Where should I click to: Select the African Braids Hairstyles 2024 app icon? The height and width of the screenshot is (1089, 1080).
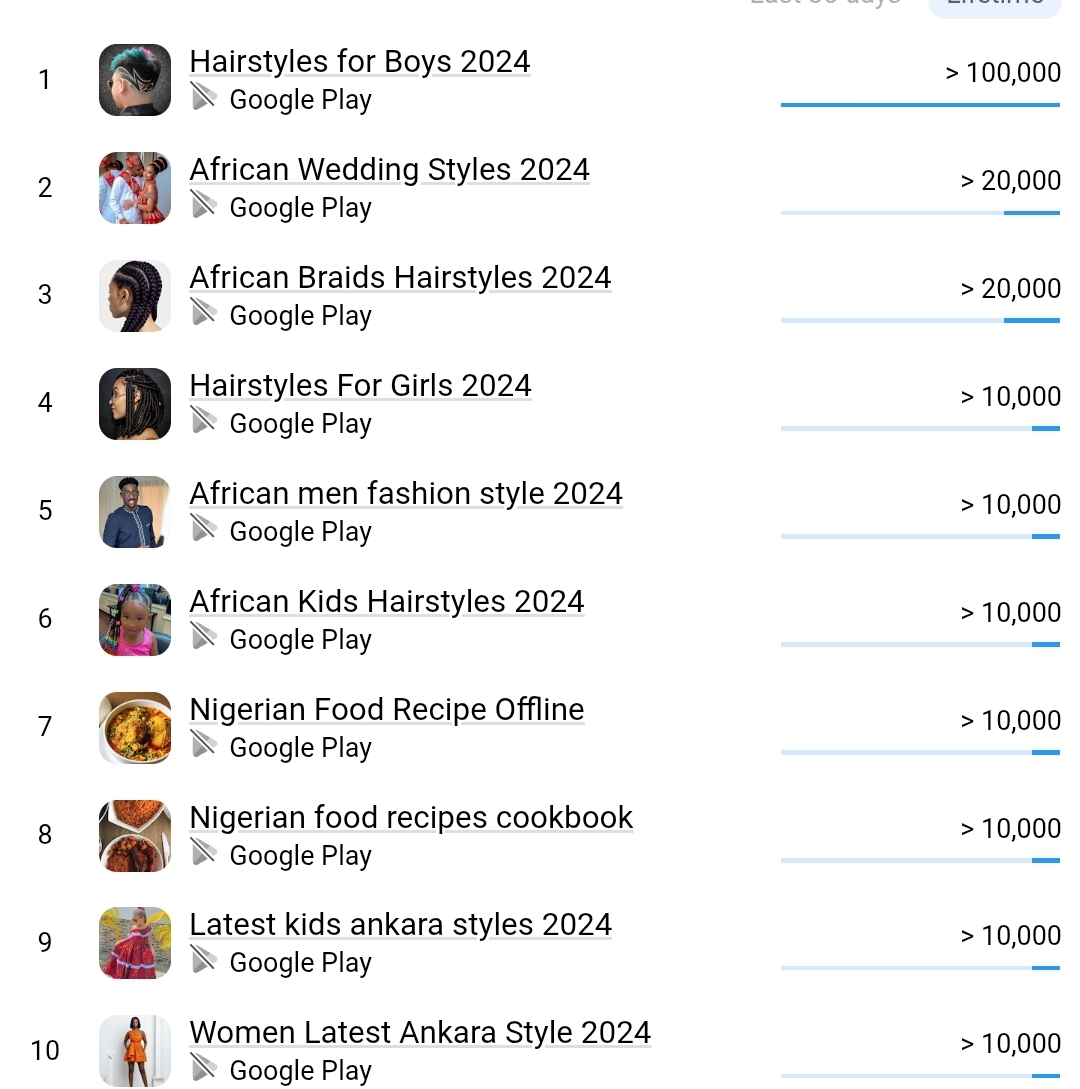[x=135, y=296]
